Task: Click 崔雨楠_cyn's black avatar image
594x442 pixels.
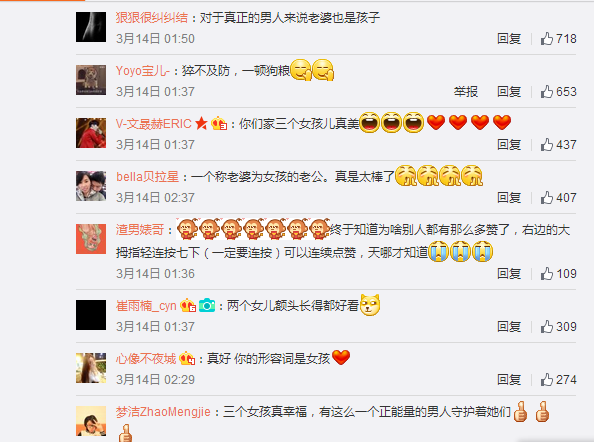Action: [91, 315]
